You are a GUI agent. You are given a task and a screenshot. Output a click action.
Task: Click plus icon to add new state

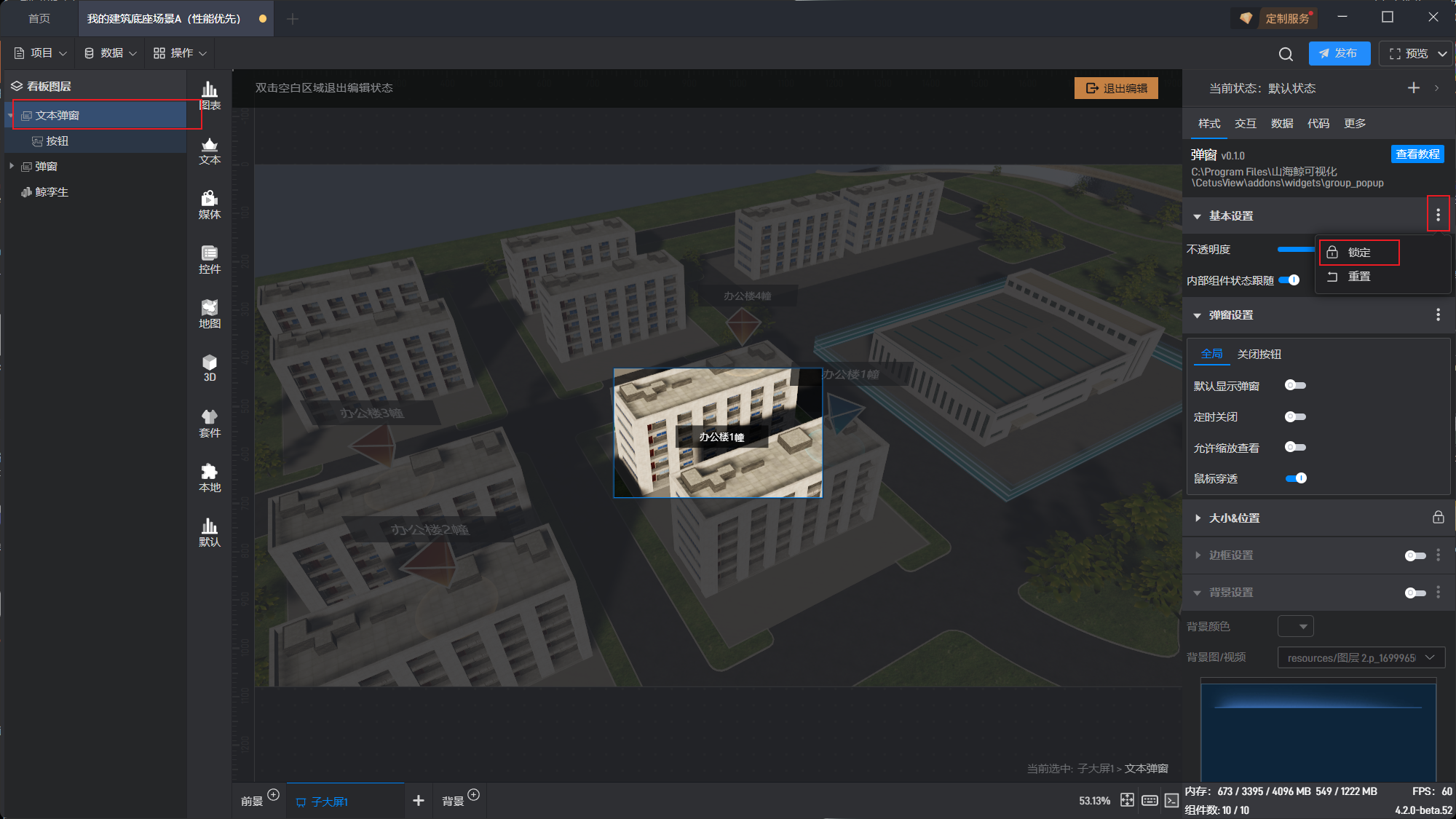(x=1413, y=88)
